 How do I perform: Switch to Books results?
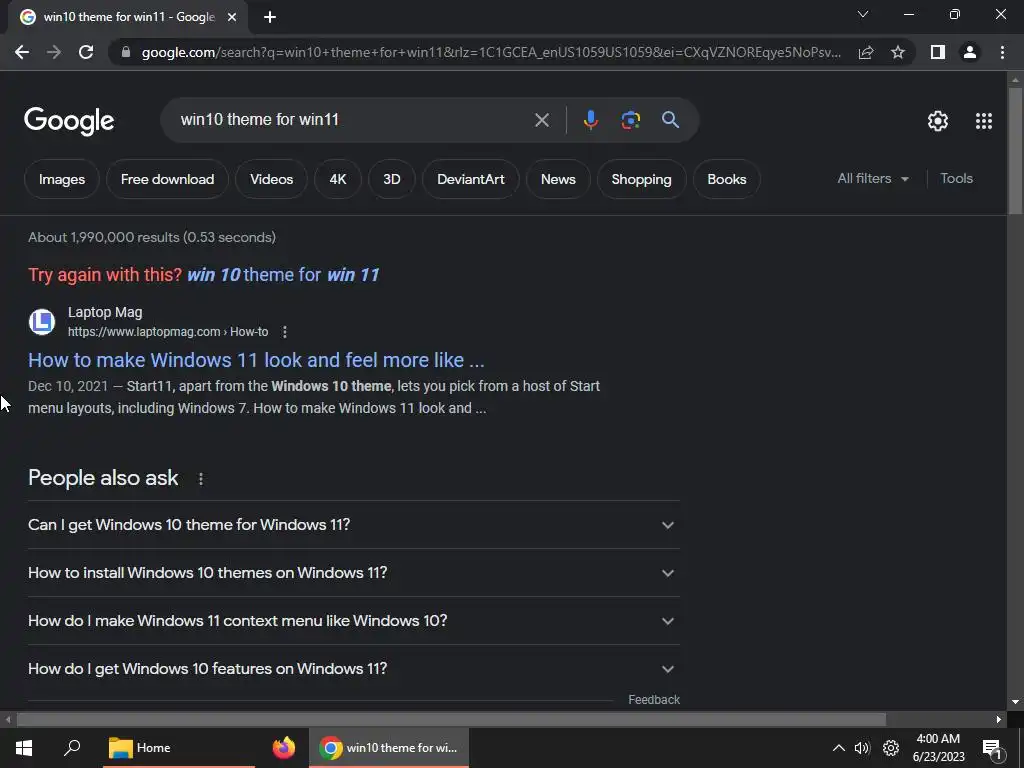(x=726, y=179)
